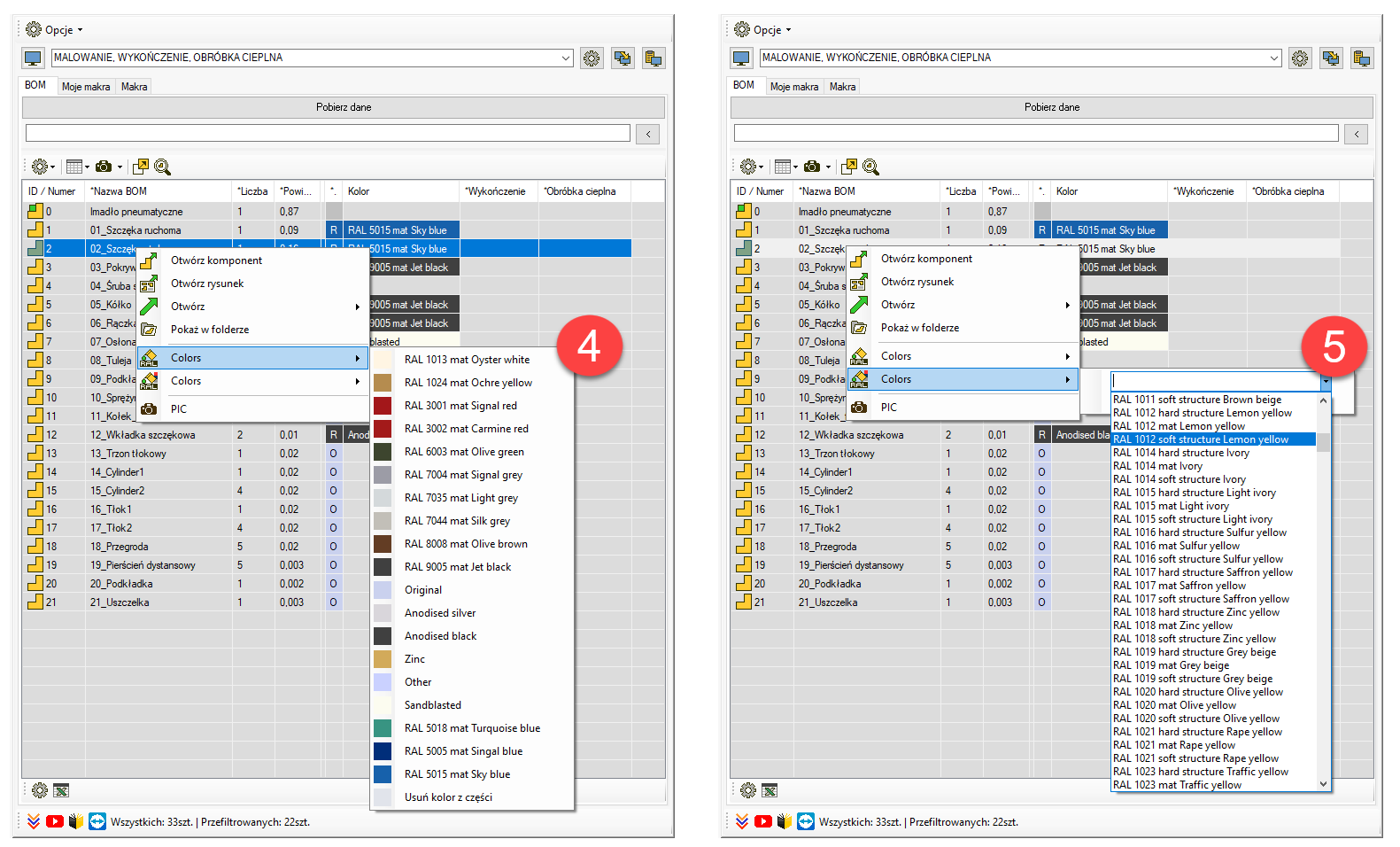Pick RAL 1024 mat Ochre yellow color

tap(472, 383)
